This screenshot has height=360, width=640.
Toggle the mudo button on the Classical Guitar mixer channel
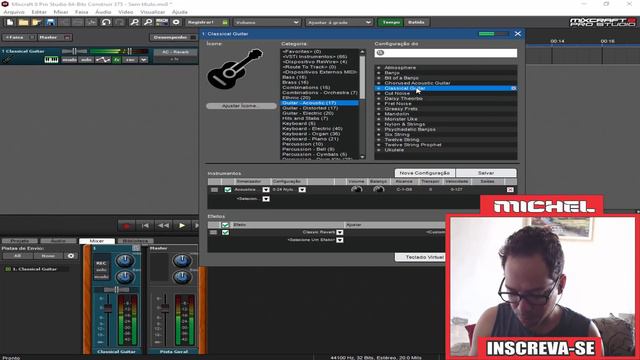pyautogui.click(x=101, y=276)
